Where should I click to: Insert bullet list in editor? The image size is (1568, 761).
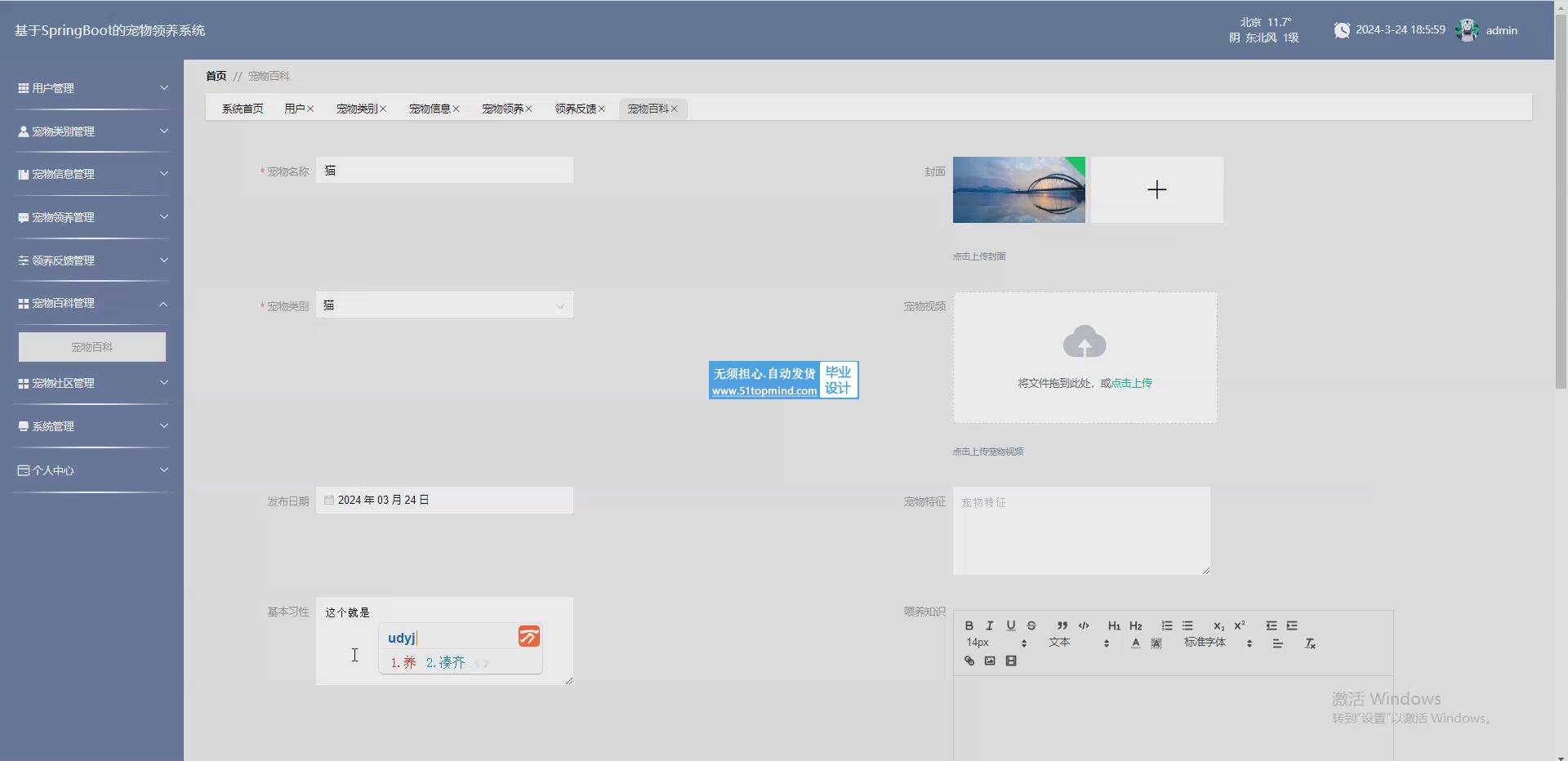pos(1187,625)
